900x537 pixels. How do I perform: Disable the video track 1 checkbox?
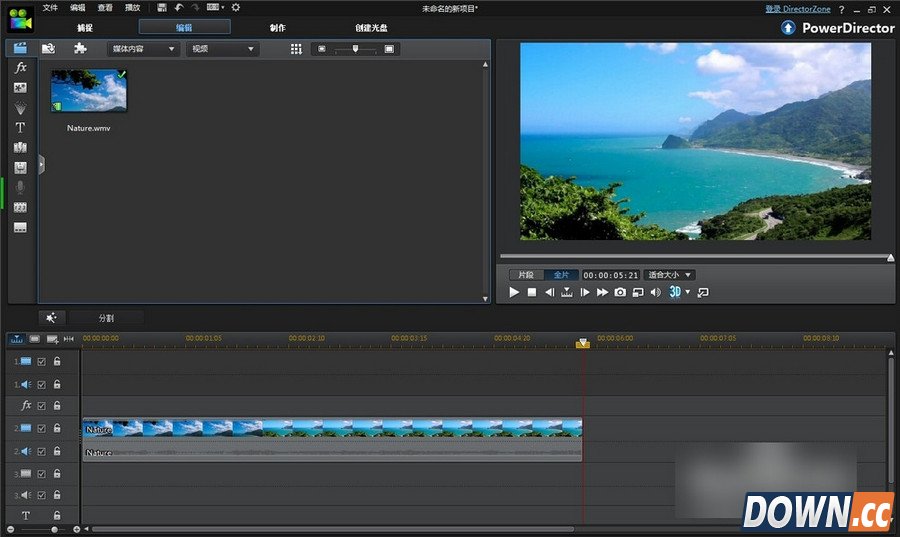coord(42,361)
